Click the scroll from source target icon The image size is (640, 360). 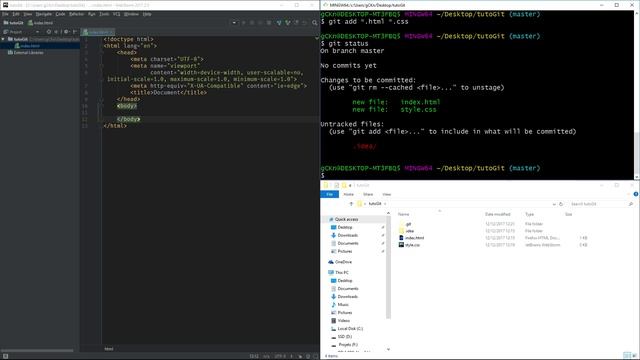click(49, 31)
